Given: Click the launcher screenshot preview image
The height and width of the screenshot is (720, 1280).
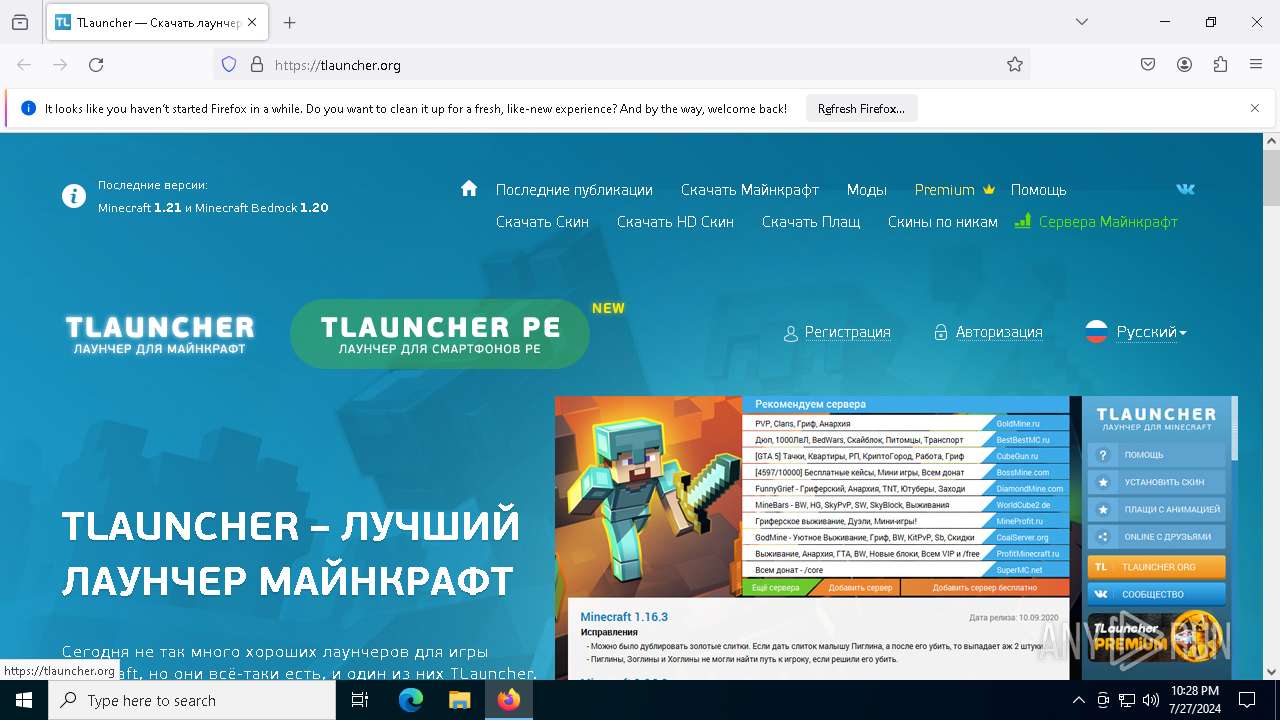Looking at the screenshot, I should [x=896, y=538].
